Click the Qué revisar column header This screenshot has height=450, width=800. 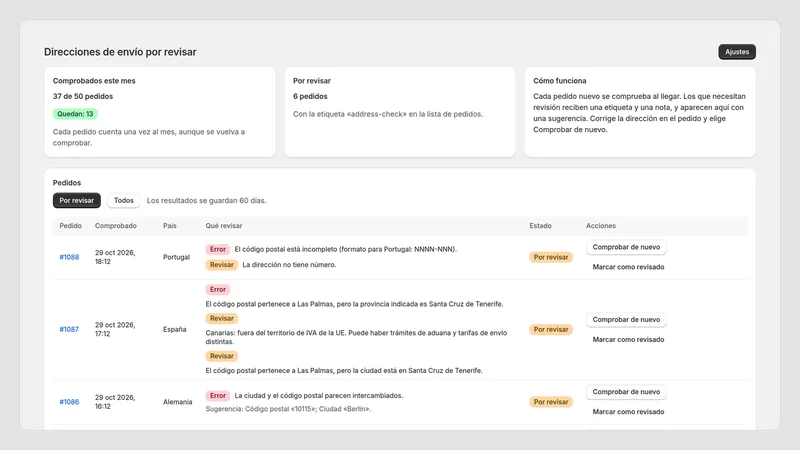pyautogui.click(x=224, y=226)
